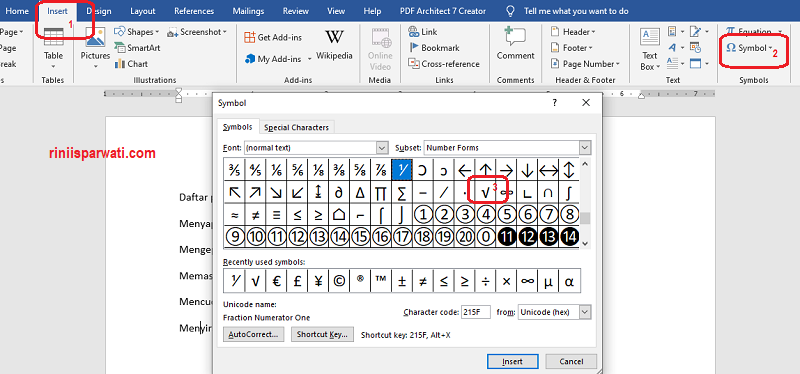Expand the 'from' Unicode (hex) dropdown
The height and width of the screenshot is (374, 800).
click(585, 312)
